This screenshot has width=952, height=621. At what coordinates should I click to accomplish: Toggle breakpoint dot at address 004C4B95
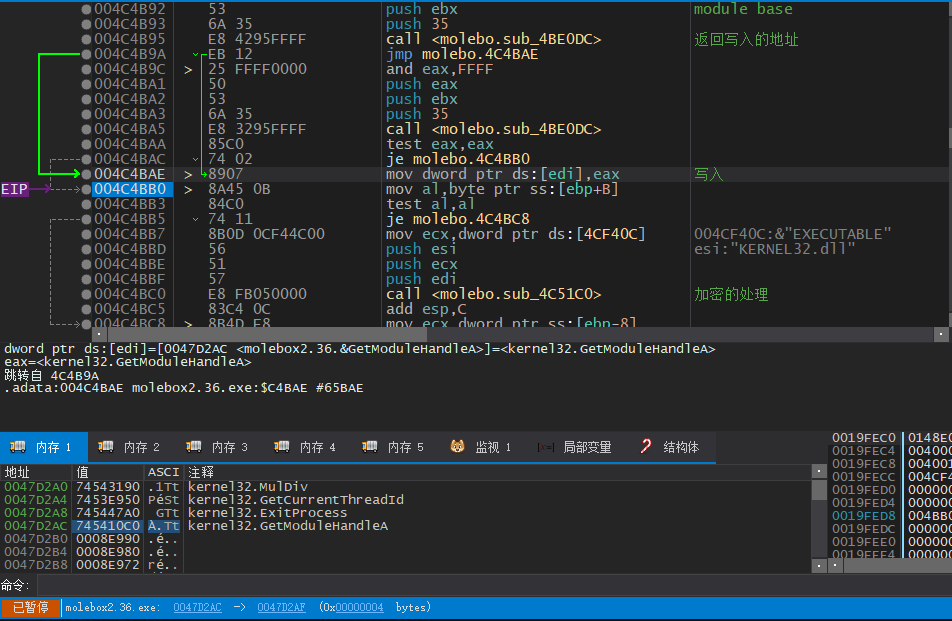(x=86, y=39)
